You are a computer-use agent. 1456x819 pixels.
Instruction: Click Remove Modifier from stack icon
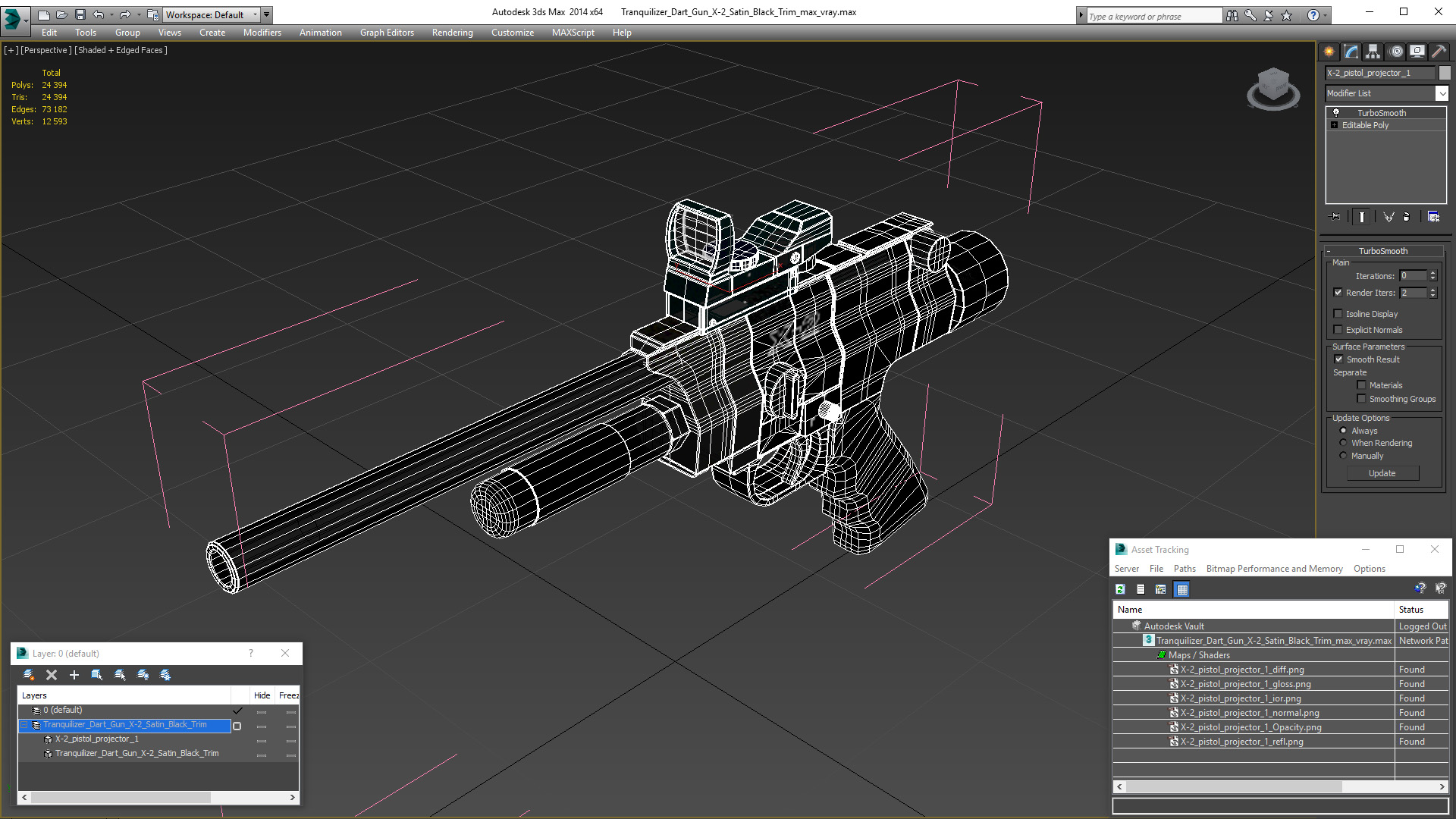pos(1407,217)
